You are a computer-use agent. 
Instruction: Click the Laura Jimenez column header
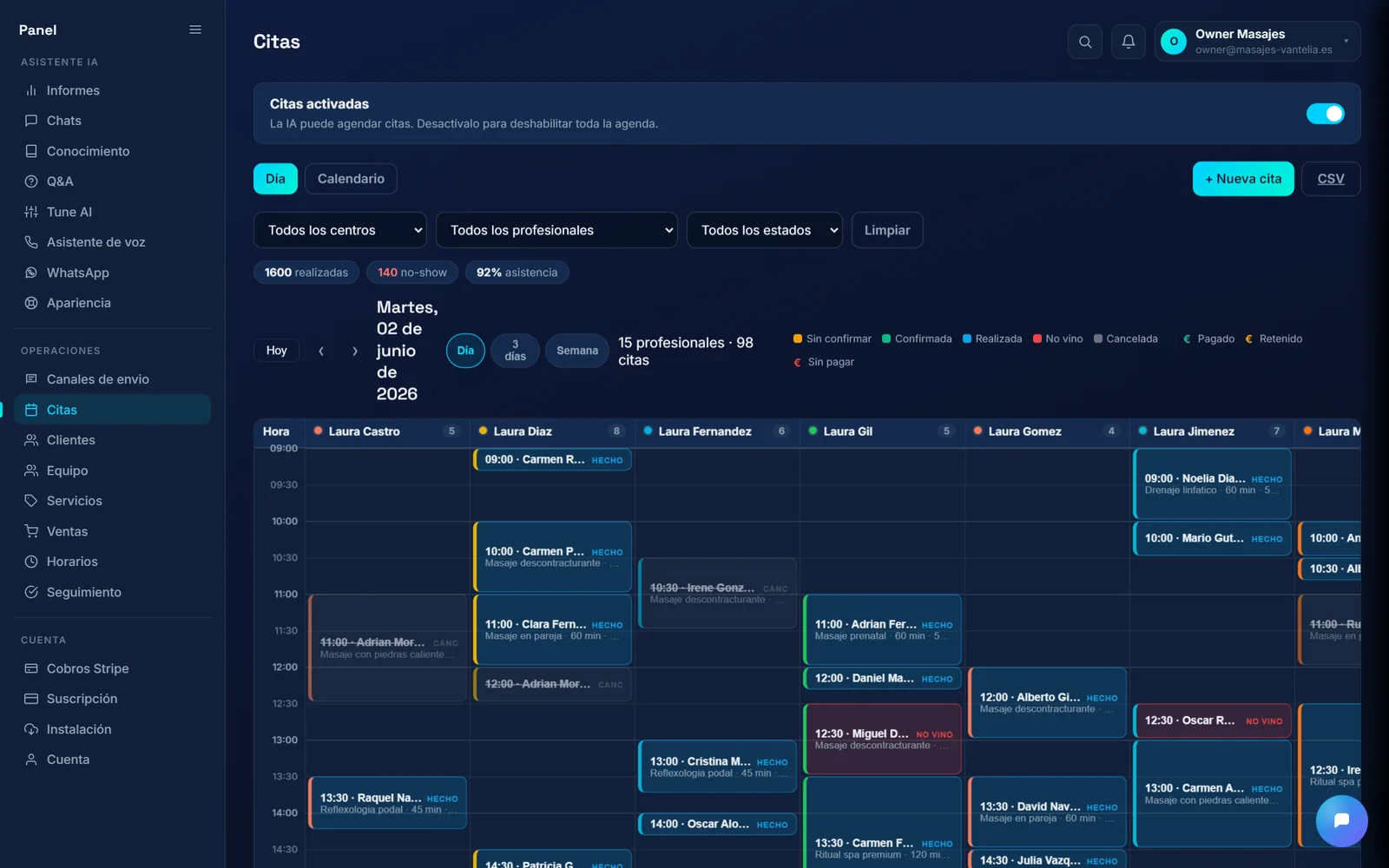pos(1212,431)
